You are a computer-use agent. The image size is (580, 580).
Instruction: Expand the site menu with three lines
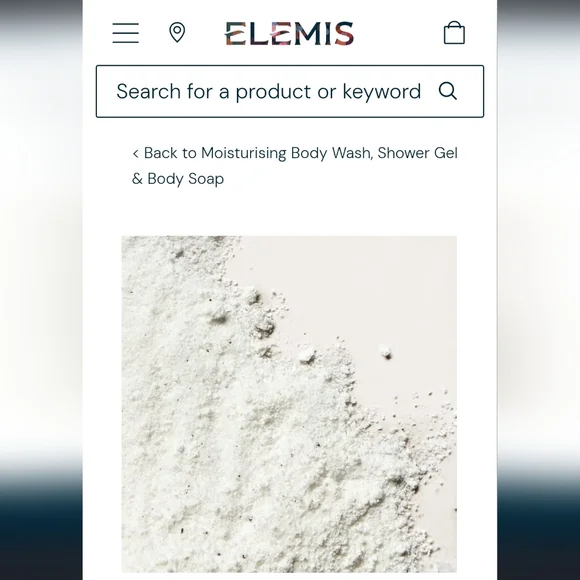[126, 33]
